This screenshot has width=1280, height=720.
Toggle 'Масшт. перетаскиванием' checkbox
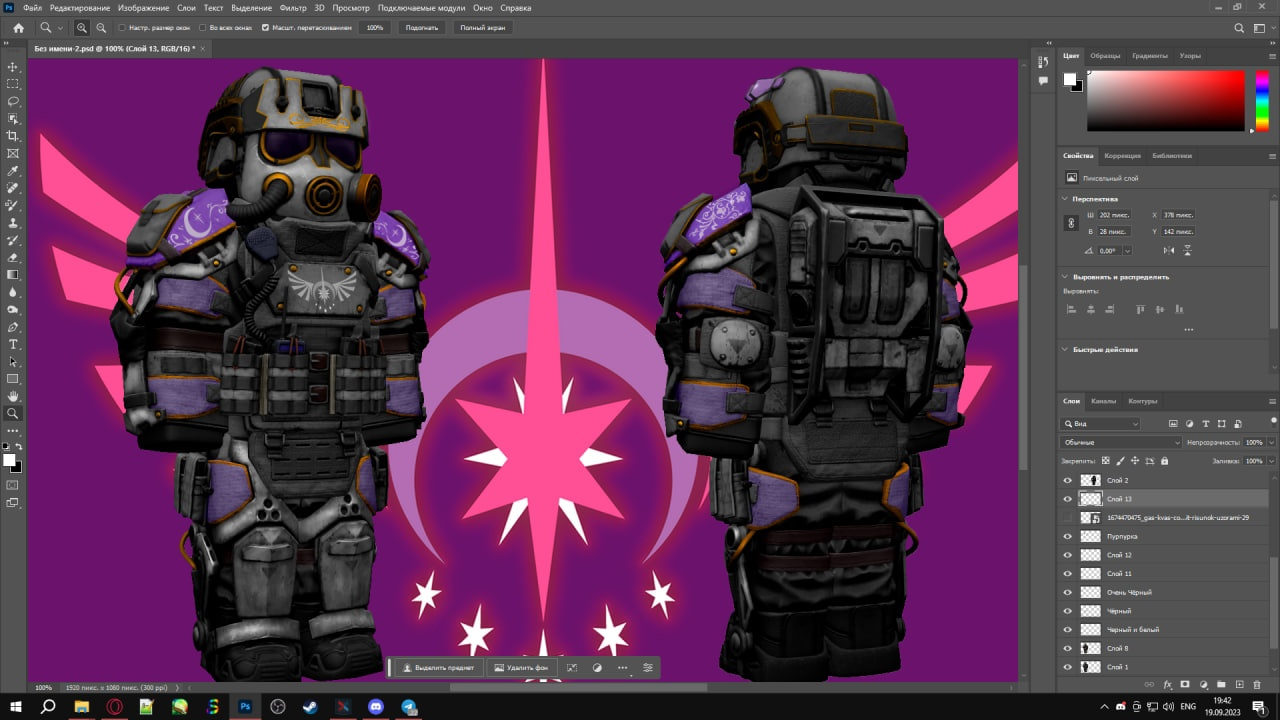click(x=265, y=28)
